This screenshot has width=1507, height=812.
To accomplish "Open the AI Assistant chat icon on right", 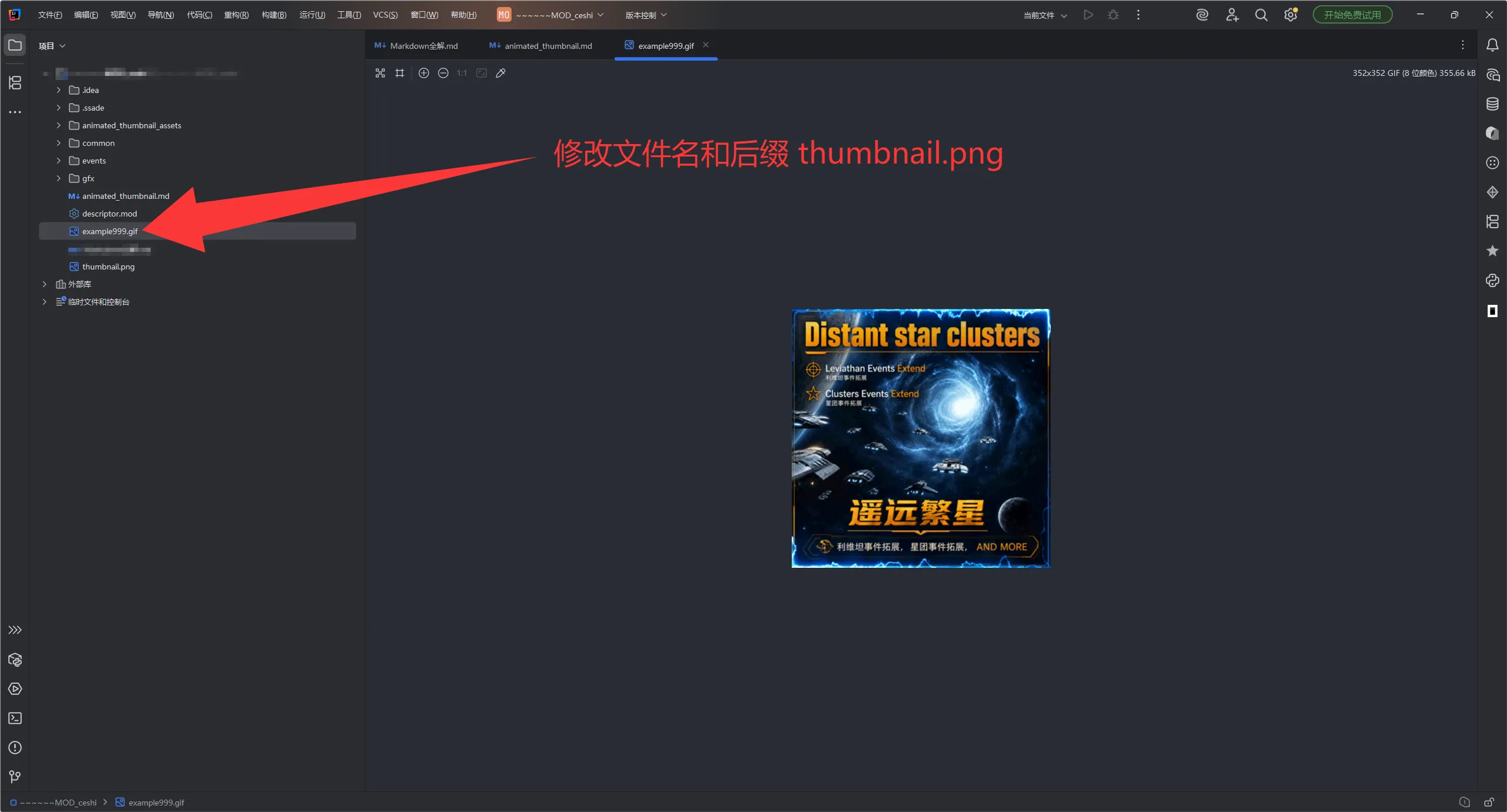I will tap(1492, 75).
